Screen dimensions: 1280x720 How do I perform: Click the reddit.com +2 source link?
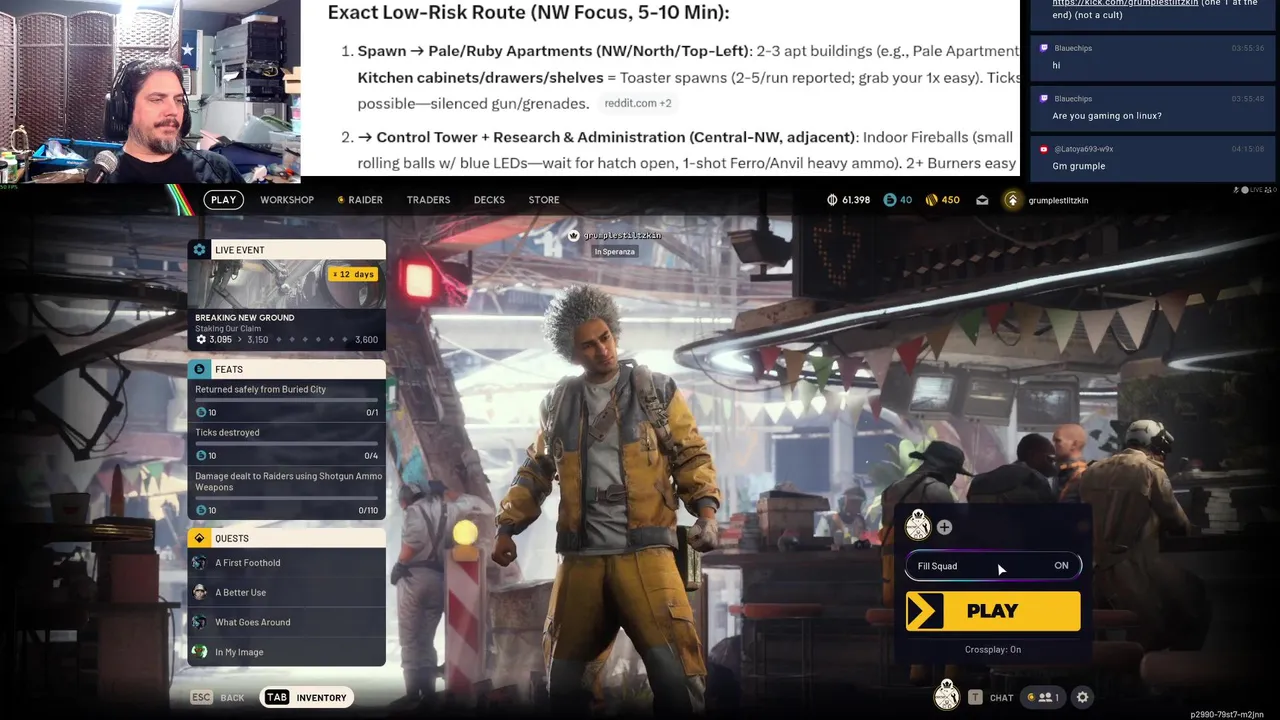click(638, 103)
